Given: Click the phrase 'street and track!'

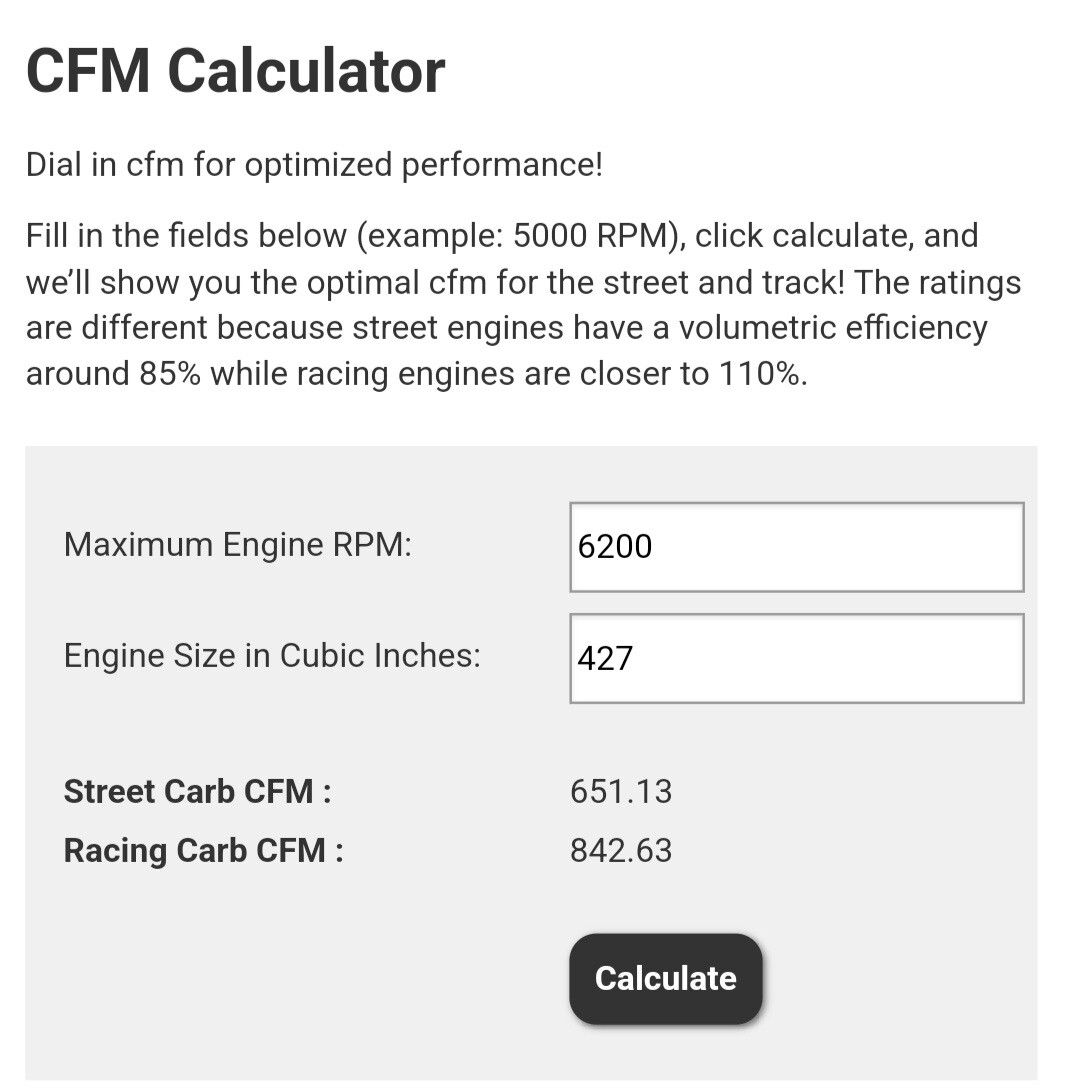Looking at the screenshot, I should coord(724,283).
